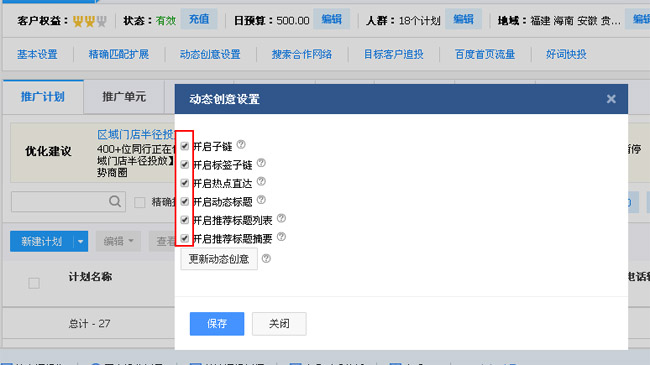This screenshot has width=650, height=365.
Task: Open the 区域门店半径投 suggestion link
Action: pyautogui.click(x=136, y=134)
